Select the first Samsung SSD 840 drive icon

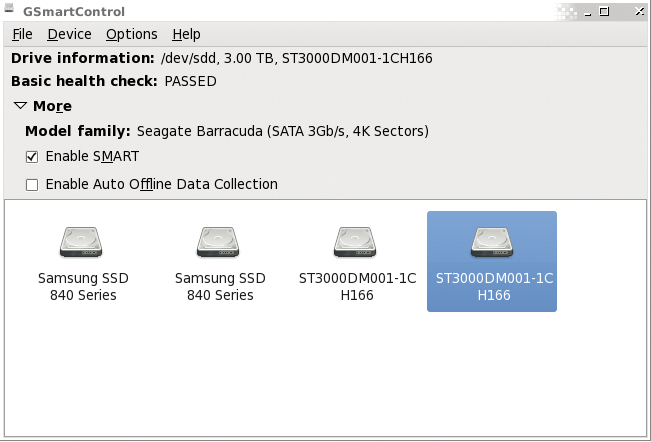tap(83, 241)
